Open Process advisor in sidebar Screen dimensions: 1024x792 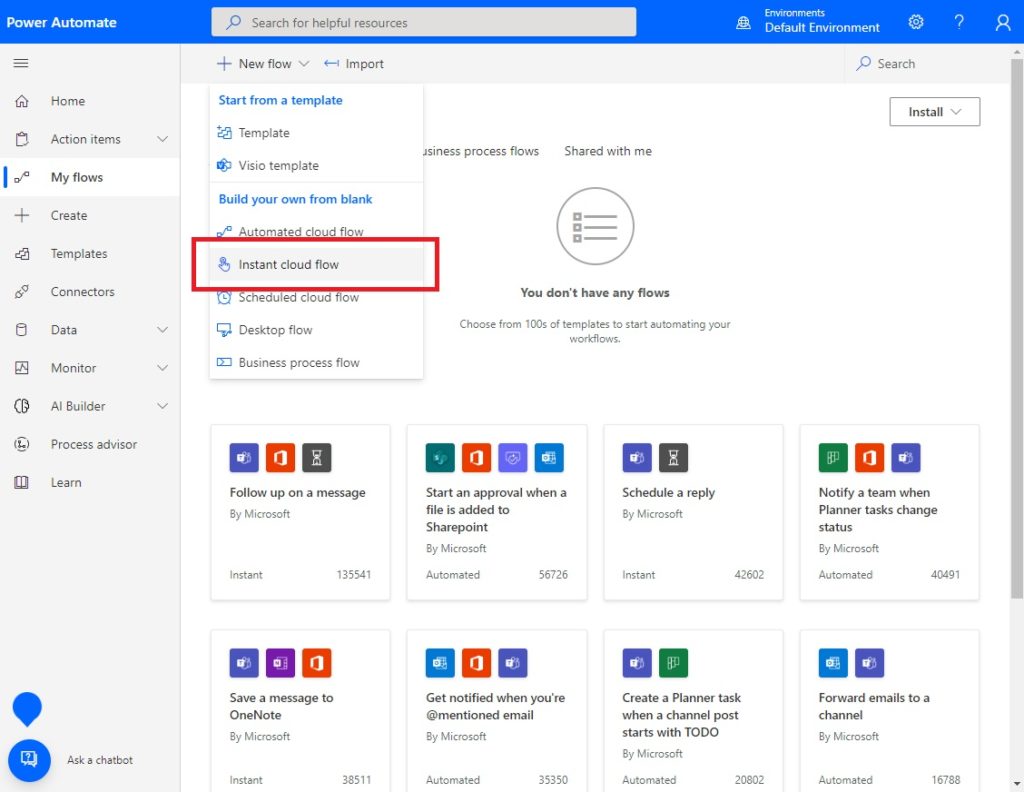click(x=90, y=444)
